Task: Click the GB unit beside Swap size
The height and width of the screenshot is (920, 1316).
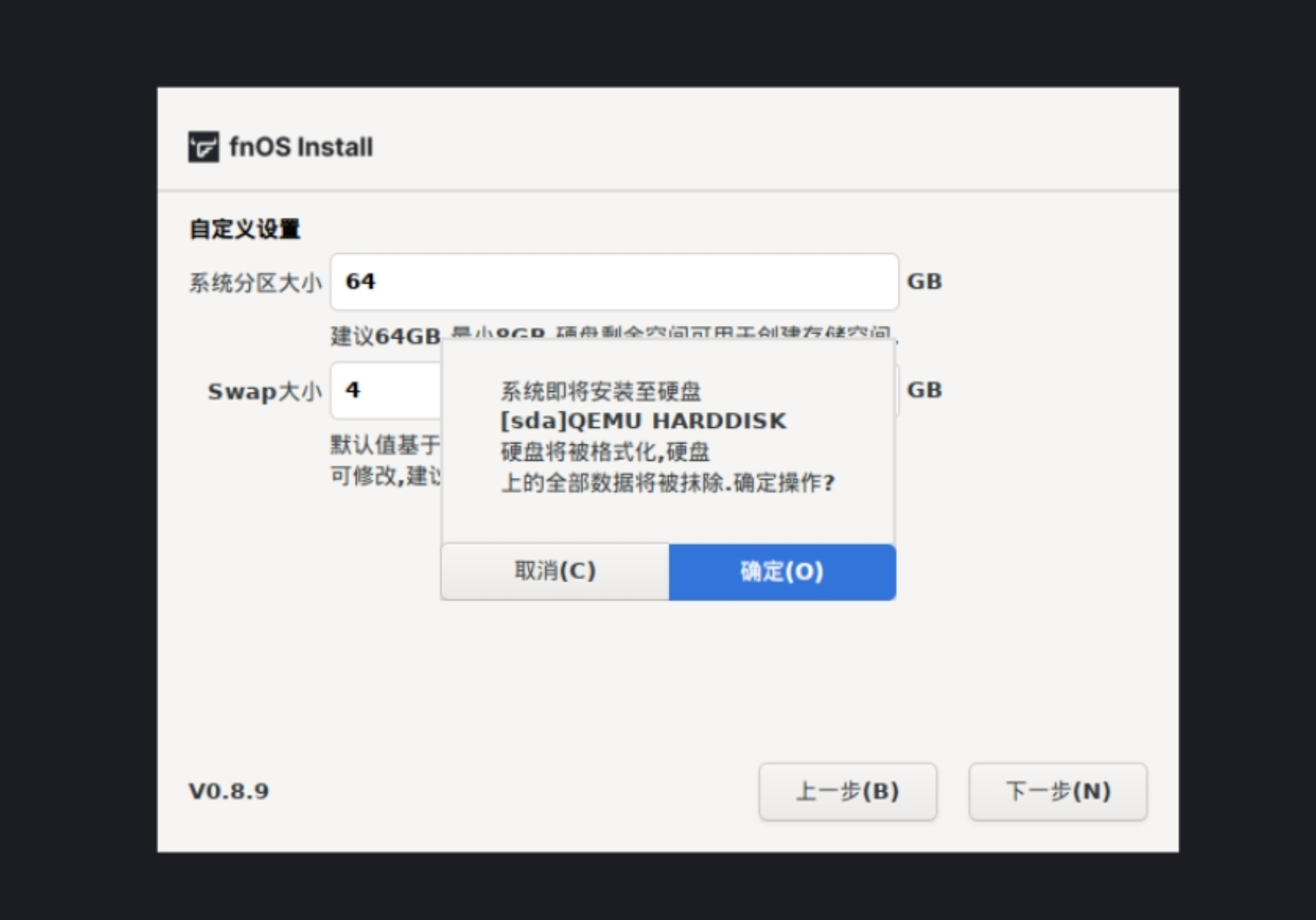Action: pos(925,389)
